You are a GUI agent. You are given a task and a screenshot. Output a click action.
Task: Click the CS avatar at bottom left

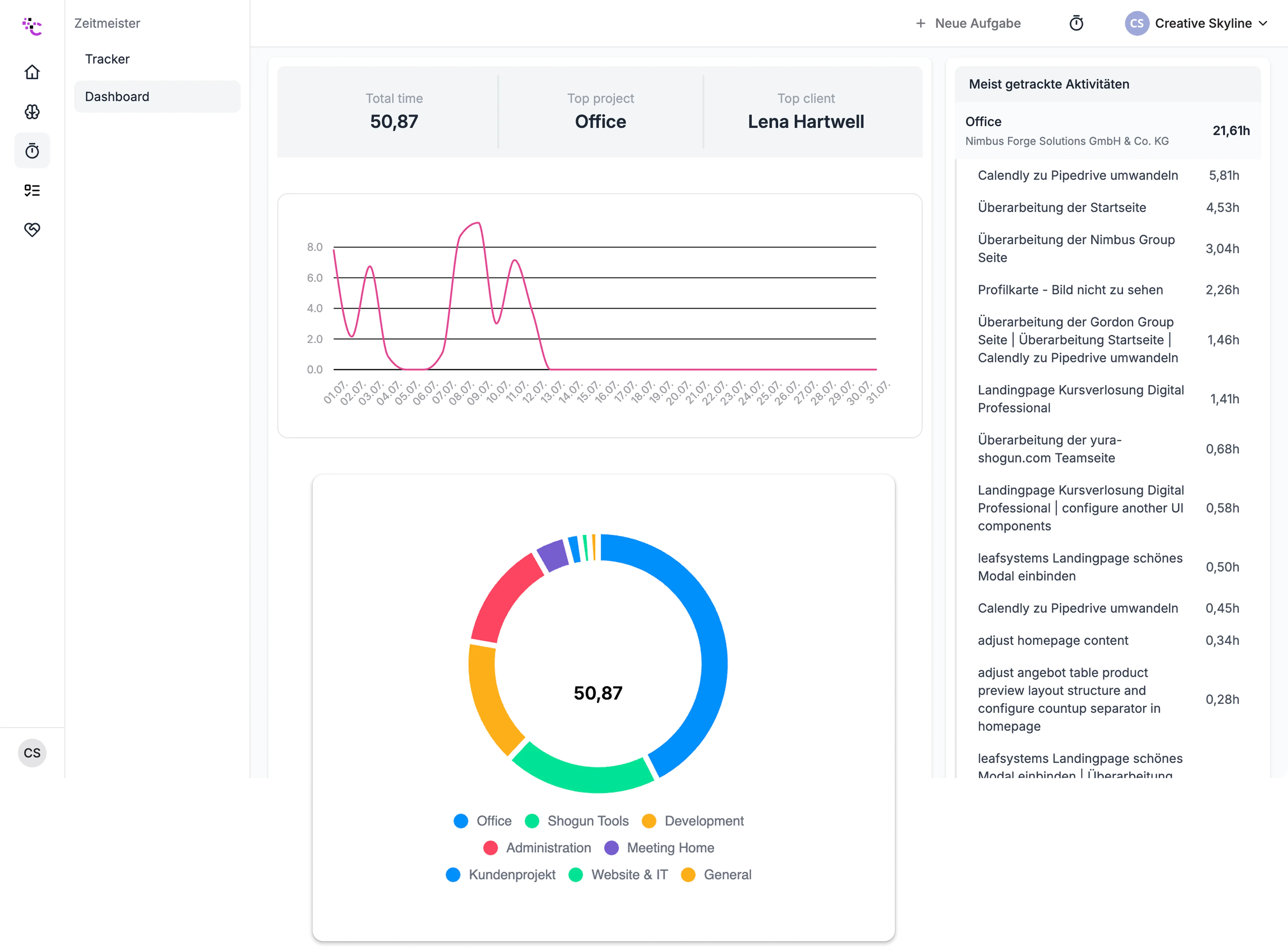pyautogui.click(x=32, y=753)
